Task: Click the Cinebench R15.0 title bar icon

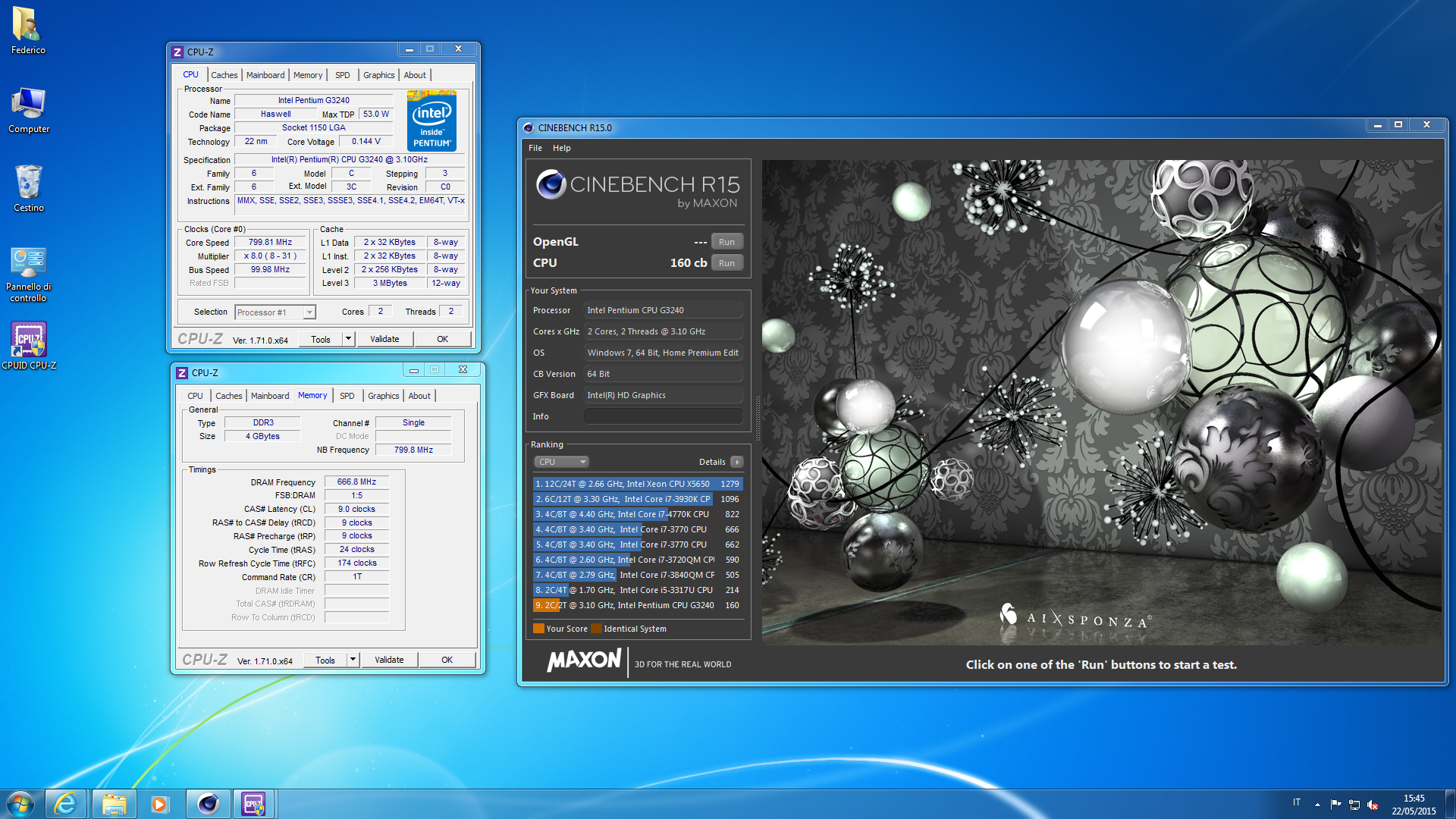Action: [x=529, y=128]
